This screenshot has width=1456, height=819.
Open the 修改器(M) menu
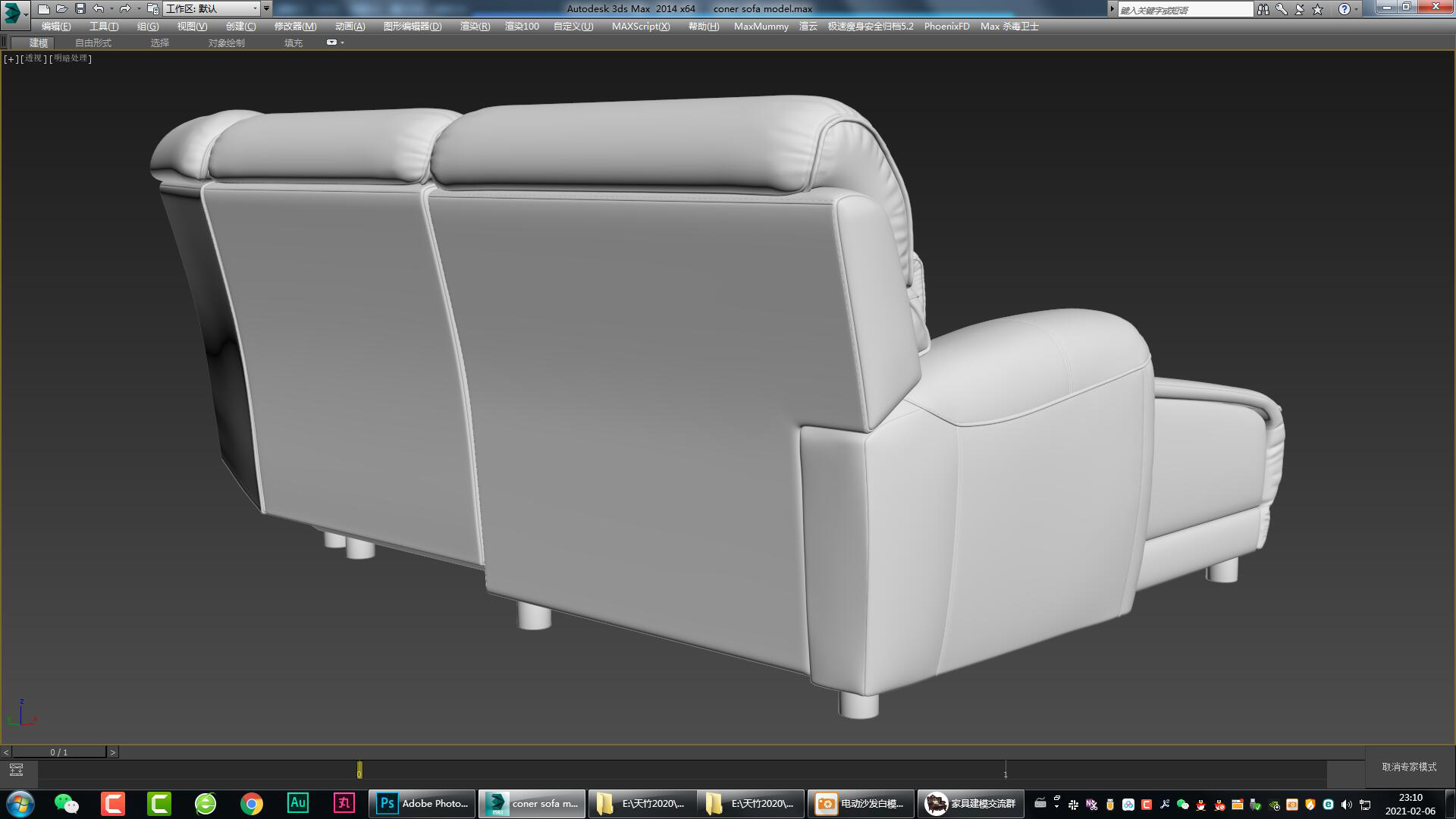(294, 26)
